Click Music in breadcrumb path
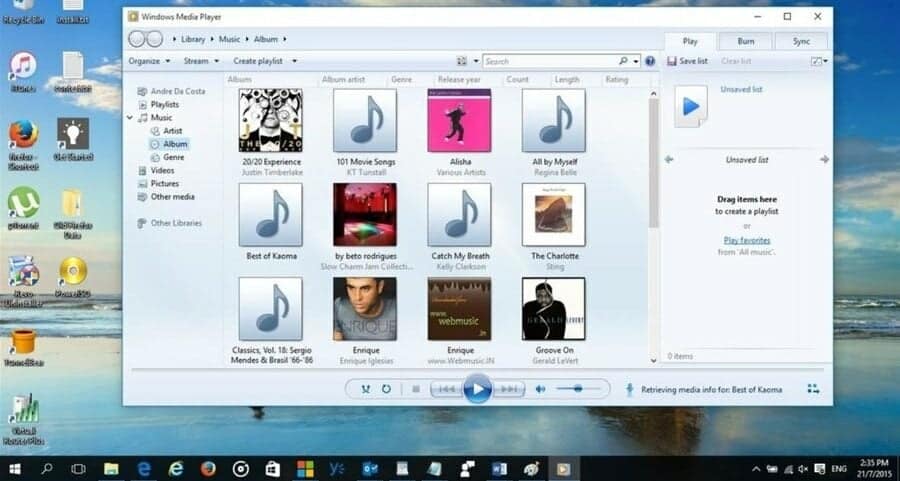 pyautogui.click(x=229, y=39)
